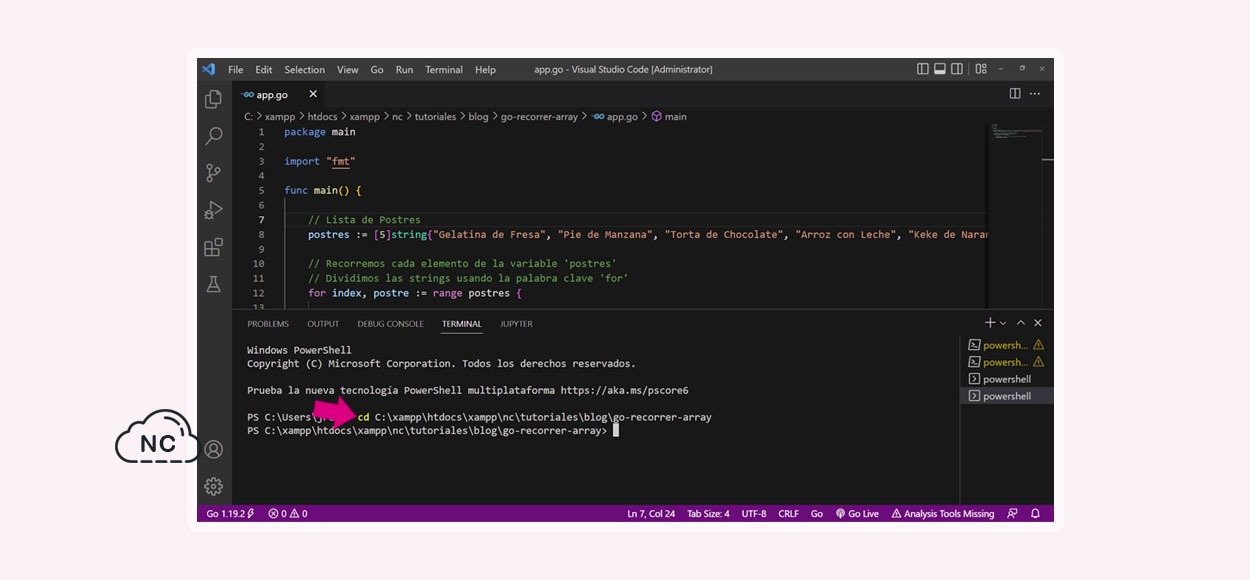Open the Terminal menu in menu bar
The width and height of the screenshot is (1250, 580).
click(444, 70)
